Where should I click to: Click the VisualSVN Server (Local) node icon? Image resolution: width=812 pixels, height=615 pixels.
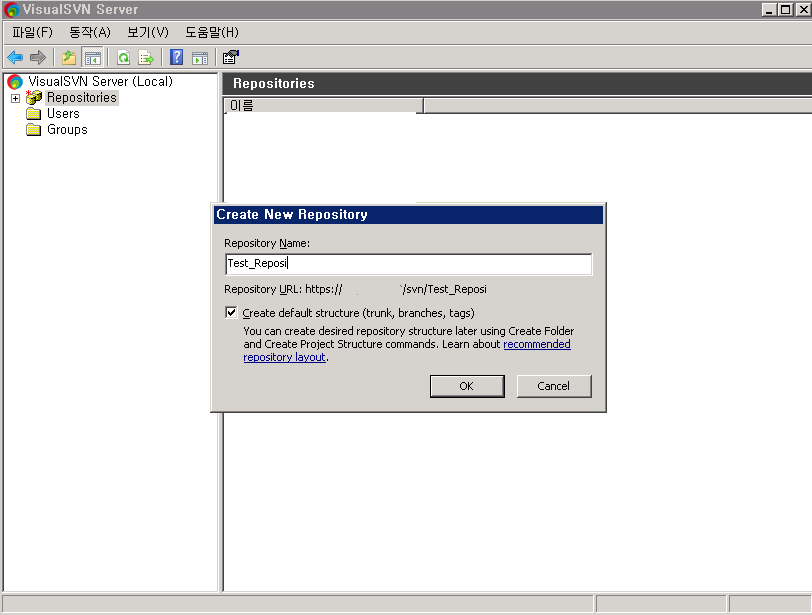(15, 82)
